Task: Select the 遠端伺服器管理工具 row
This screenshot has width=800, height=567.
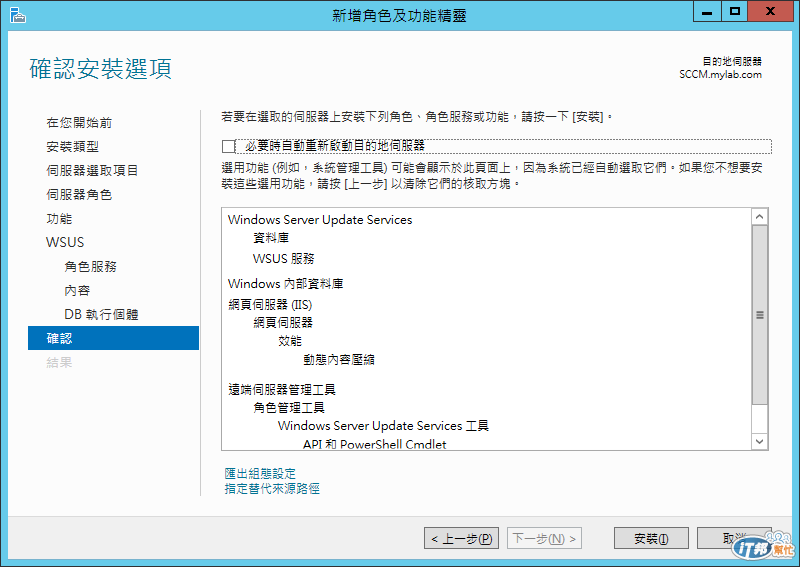Action: click(x=282, y=390)
